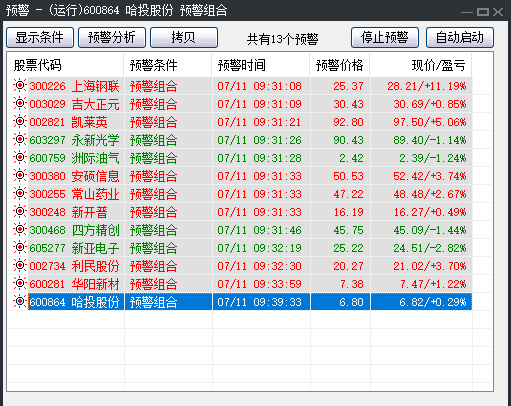Image resolution: width=511 pixels, height=406 pixels.
Task: Click alert icon beside 300226 上海钢联
Action: pos(20,86)
